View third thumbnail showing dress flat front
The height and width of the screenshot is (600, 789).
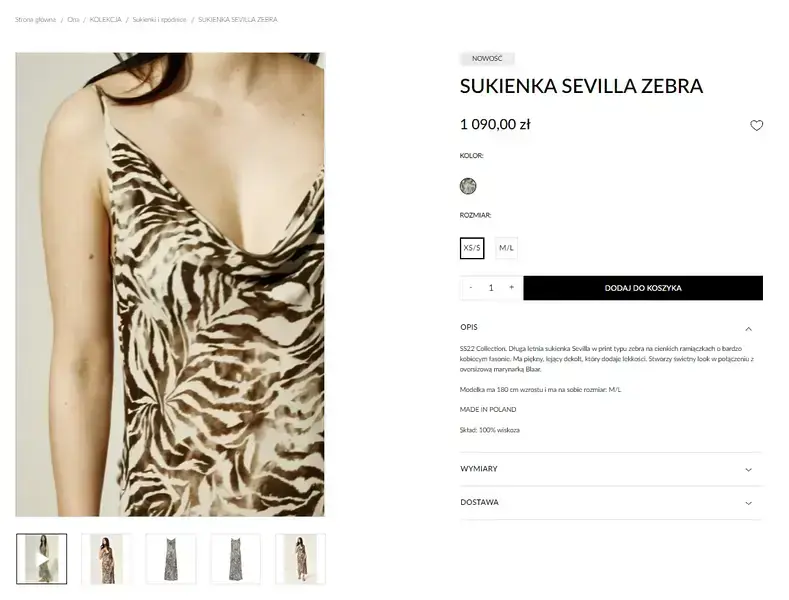click(171, 559)
